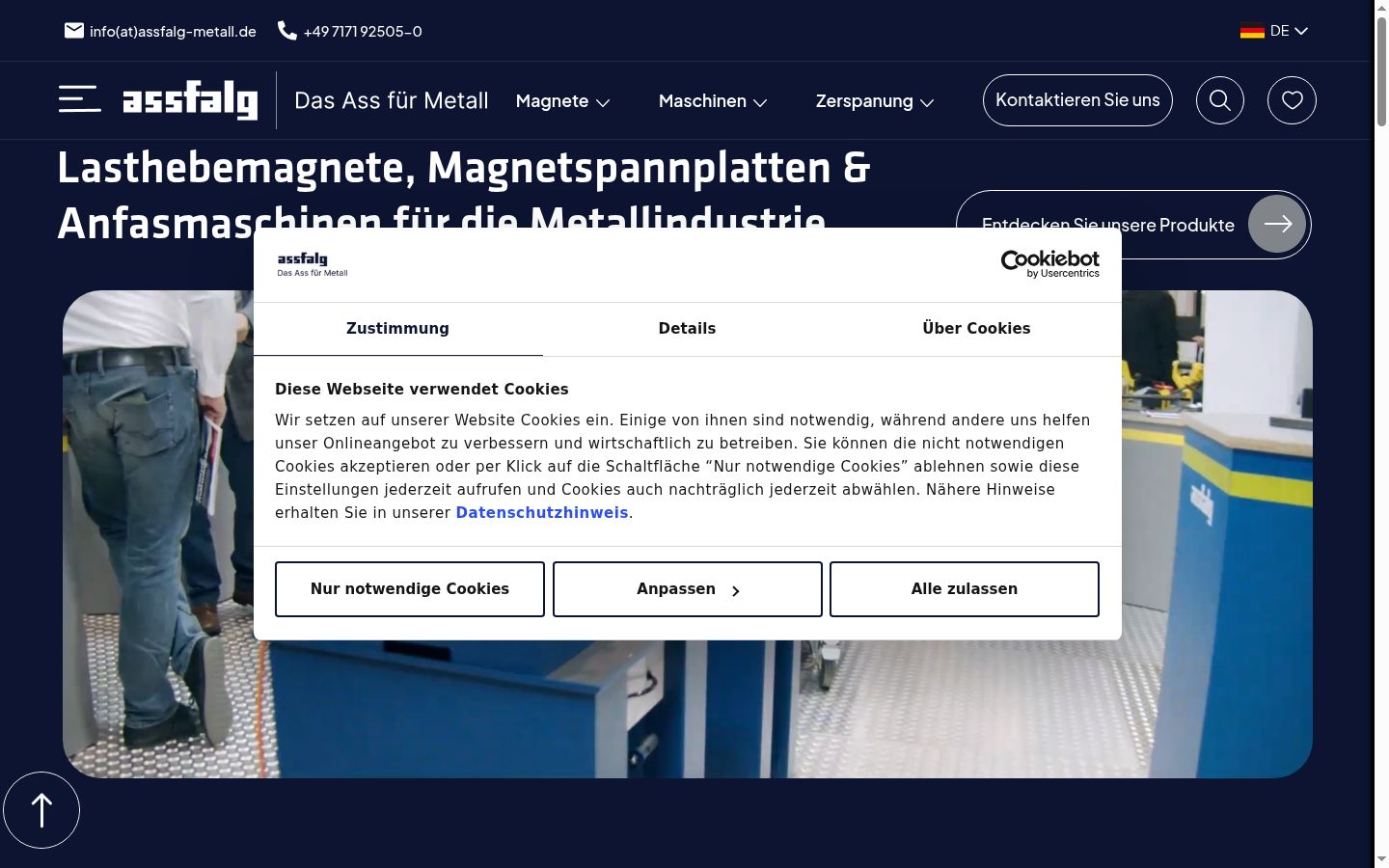This screenshot has width=1389, height=868.
Task: Click the scrollbar down arrow
Action: (1381, 858)
